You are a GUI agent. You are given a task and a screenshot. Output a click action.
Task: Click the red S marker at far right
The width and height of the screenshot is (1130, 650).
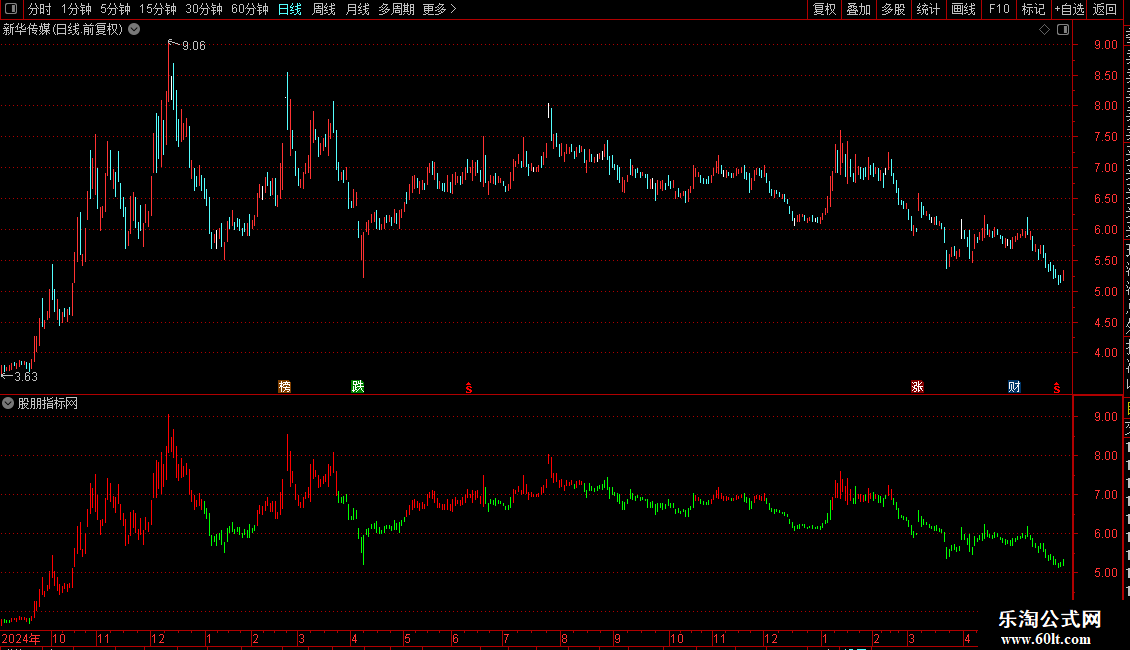click(x=1056, y=388)
